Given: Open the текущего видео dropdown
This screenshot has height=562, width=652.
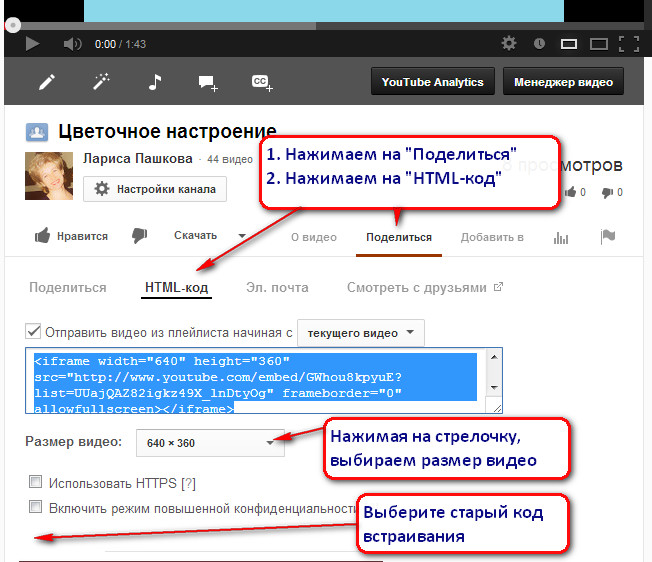Looking at the screenshot, I should pyautogui.click(x=361, y=333).
